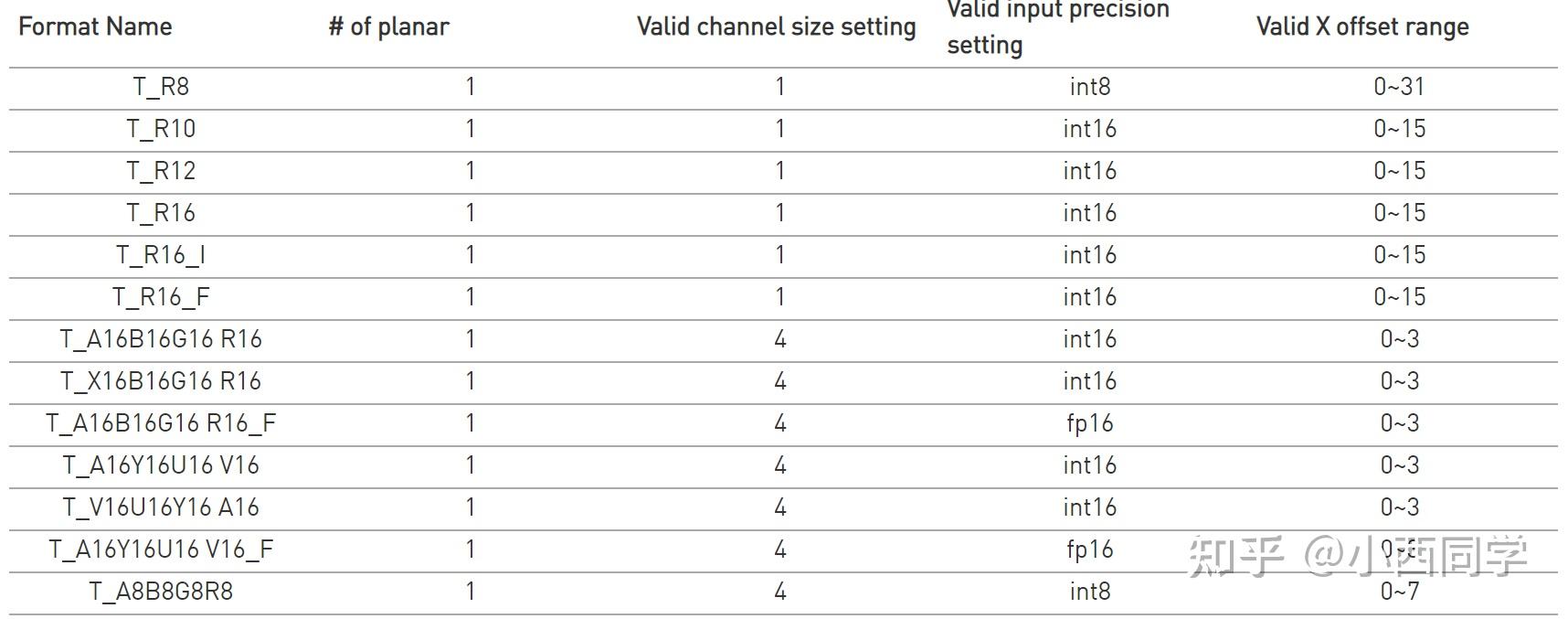The width and height of the screenshot is (1568, 619).
Task: Click the T_R12 format name cell
Action: (x=161, y=171)
